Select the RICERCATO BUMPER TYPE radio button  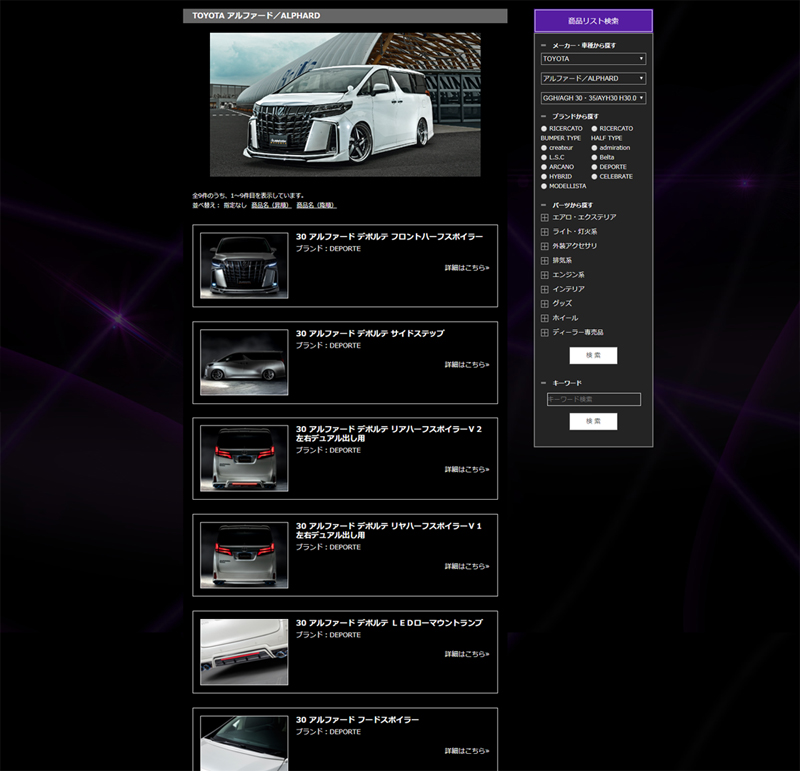[x=544, y=129]
